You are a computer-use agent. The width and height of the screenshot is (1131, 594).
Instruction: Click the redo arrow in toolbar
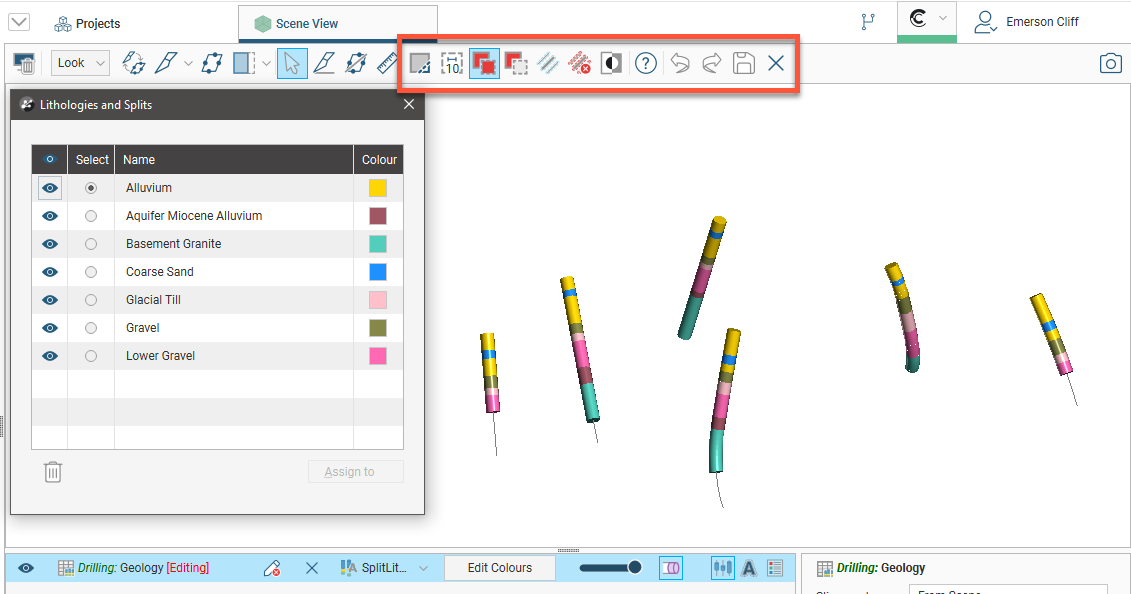tap(711, 64)
